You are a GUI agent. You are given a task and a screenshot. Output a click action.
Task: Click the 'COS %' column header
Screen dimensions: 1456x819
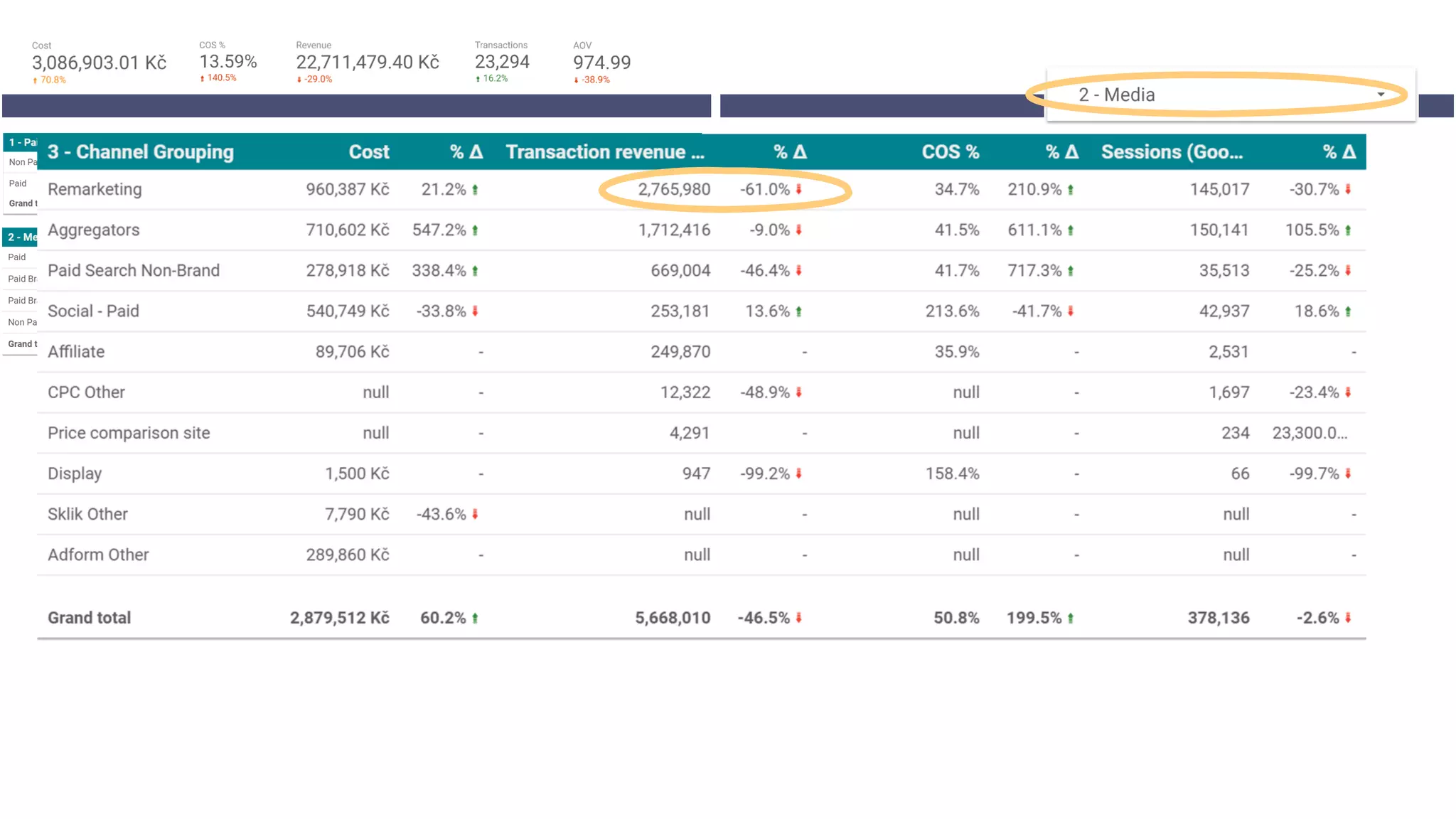point(950,152)
